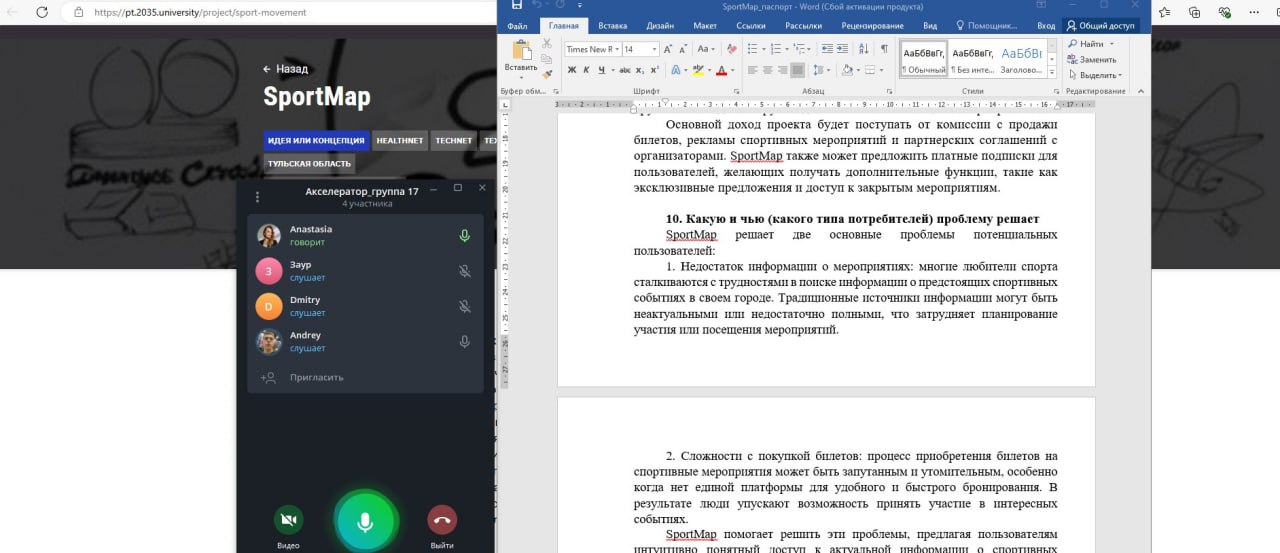This screenshot has width=1280, height=553.
Task: Switch to Вставка ribbon tab
Action: pos(612,26)
